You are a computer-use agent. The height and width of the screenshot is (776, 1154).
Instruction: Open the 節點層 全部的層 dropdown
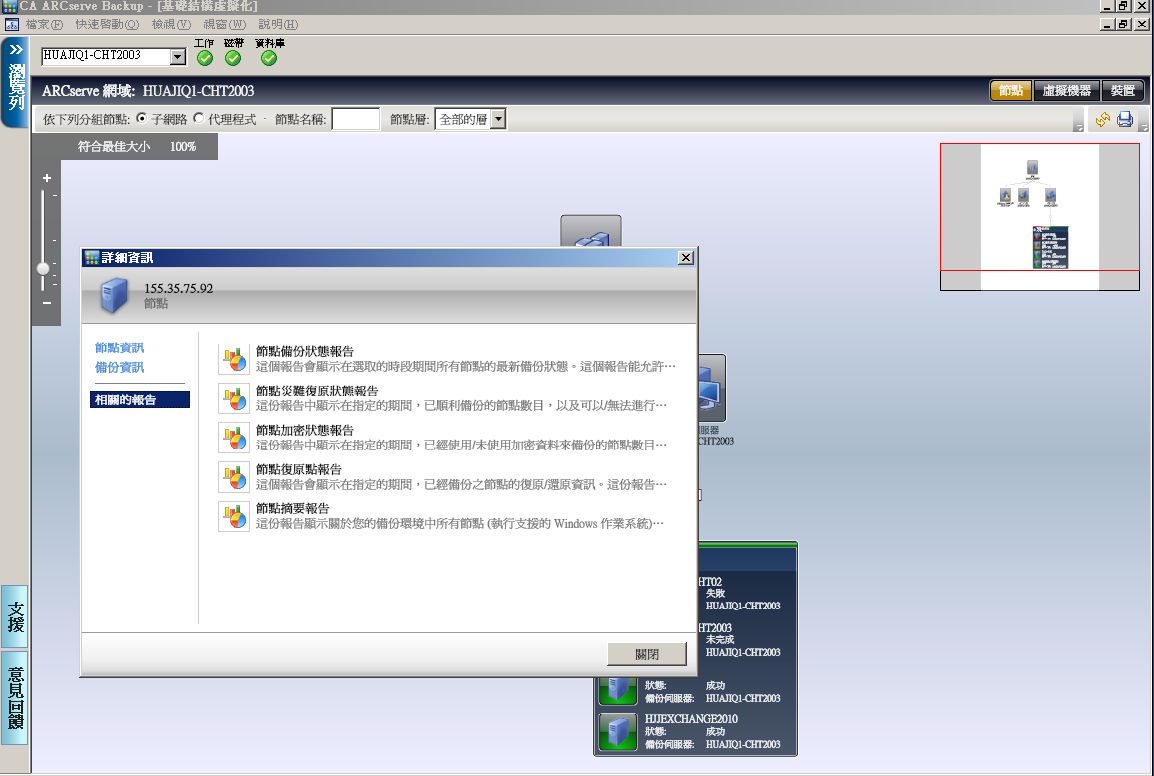(x=498, y=119)
